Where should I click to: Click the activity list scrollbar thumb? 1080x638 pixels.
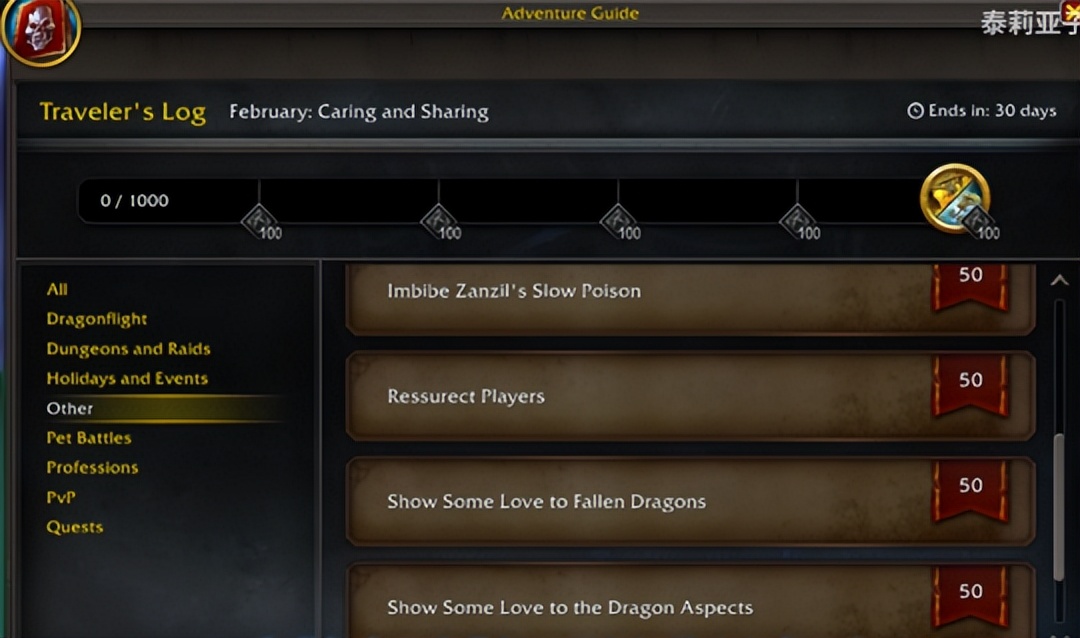tap(1059, 507)
